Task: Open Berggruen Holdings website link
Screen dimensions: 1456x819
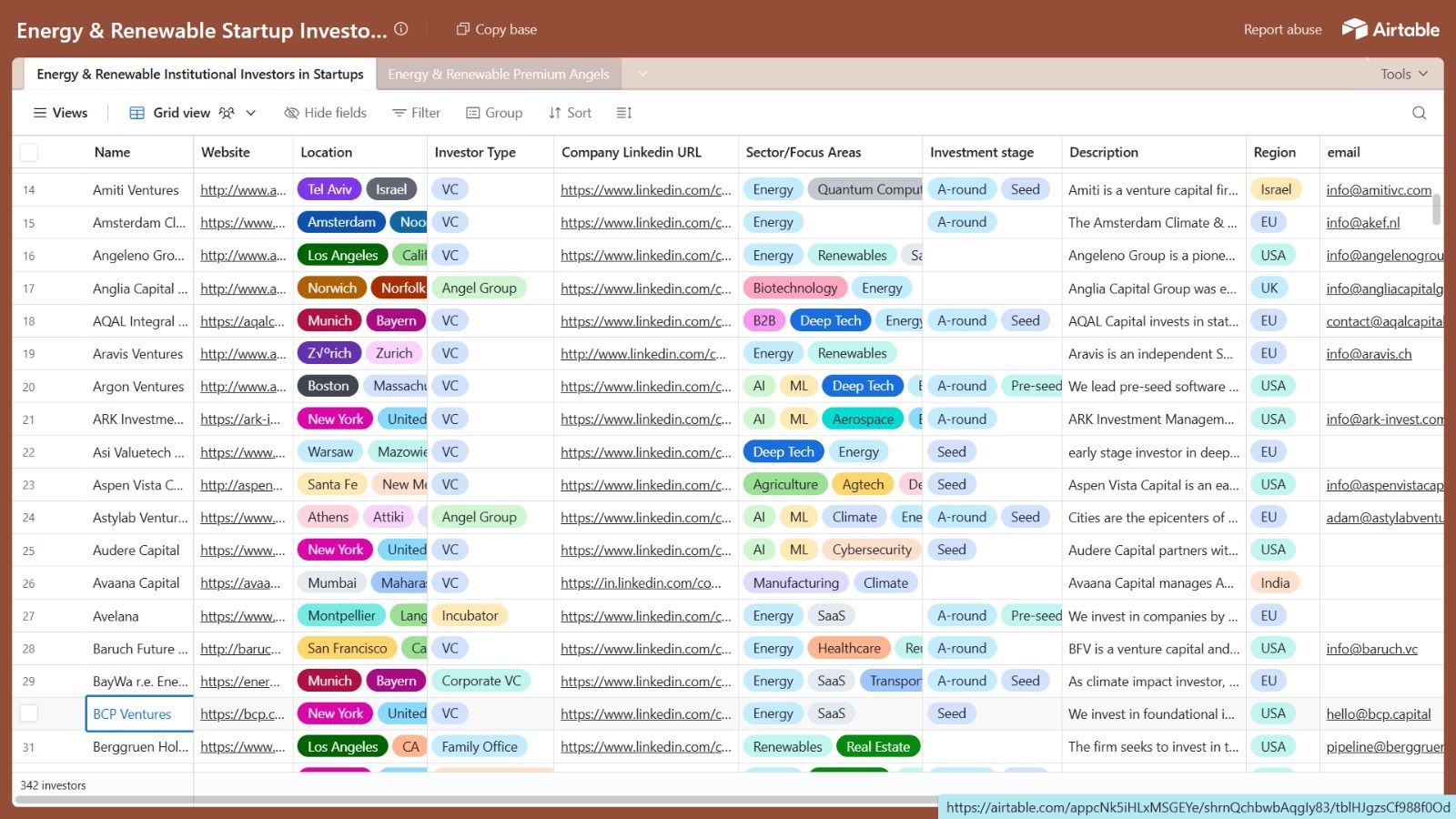Action: click(243, 747)
